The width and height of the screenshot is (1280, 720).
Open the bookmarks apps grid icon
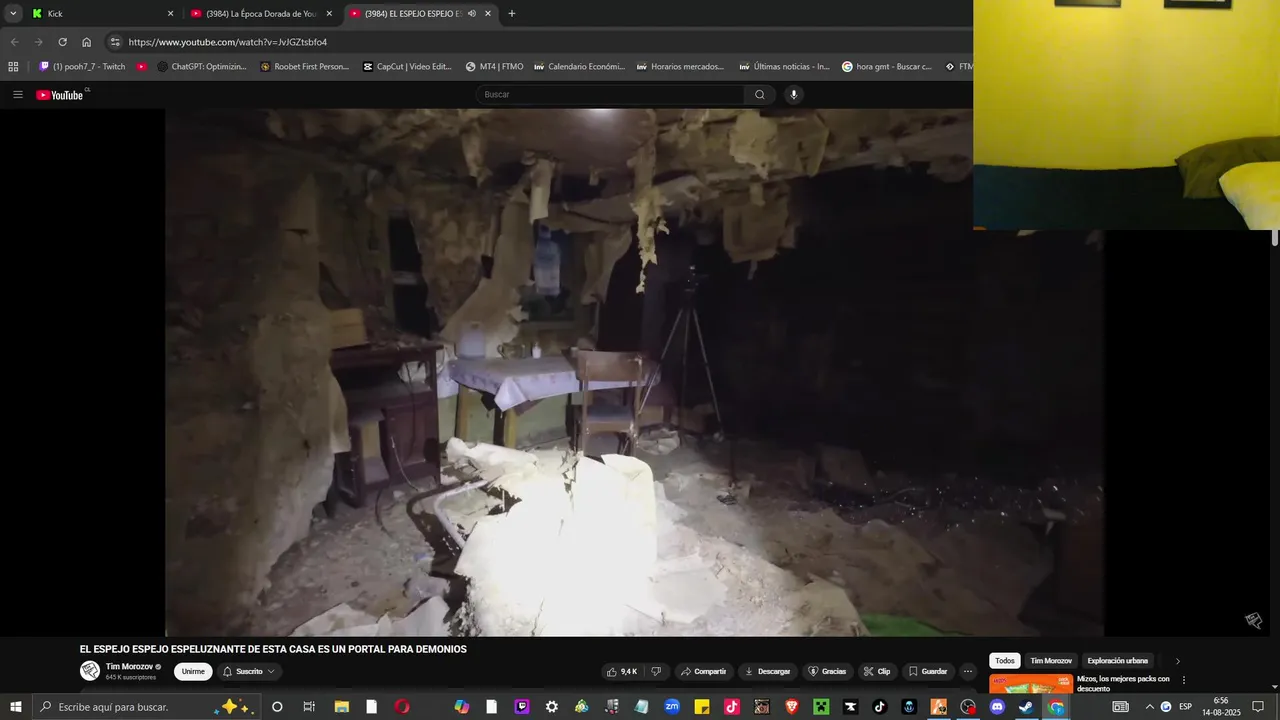click(x=13, y=67)
